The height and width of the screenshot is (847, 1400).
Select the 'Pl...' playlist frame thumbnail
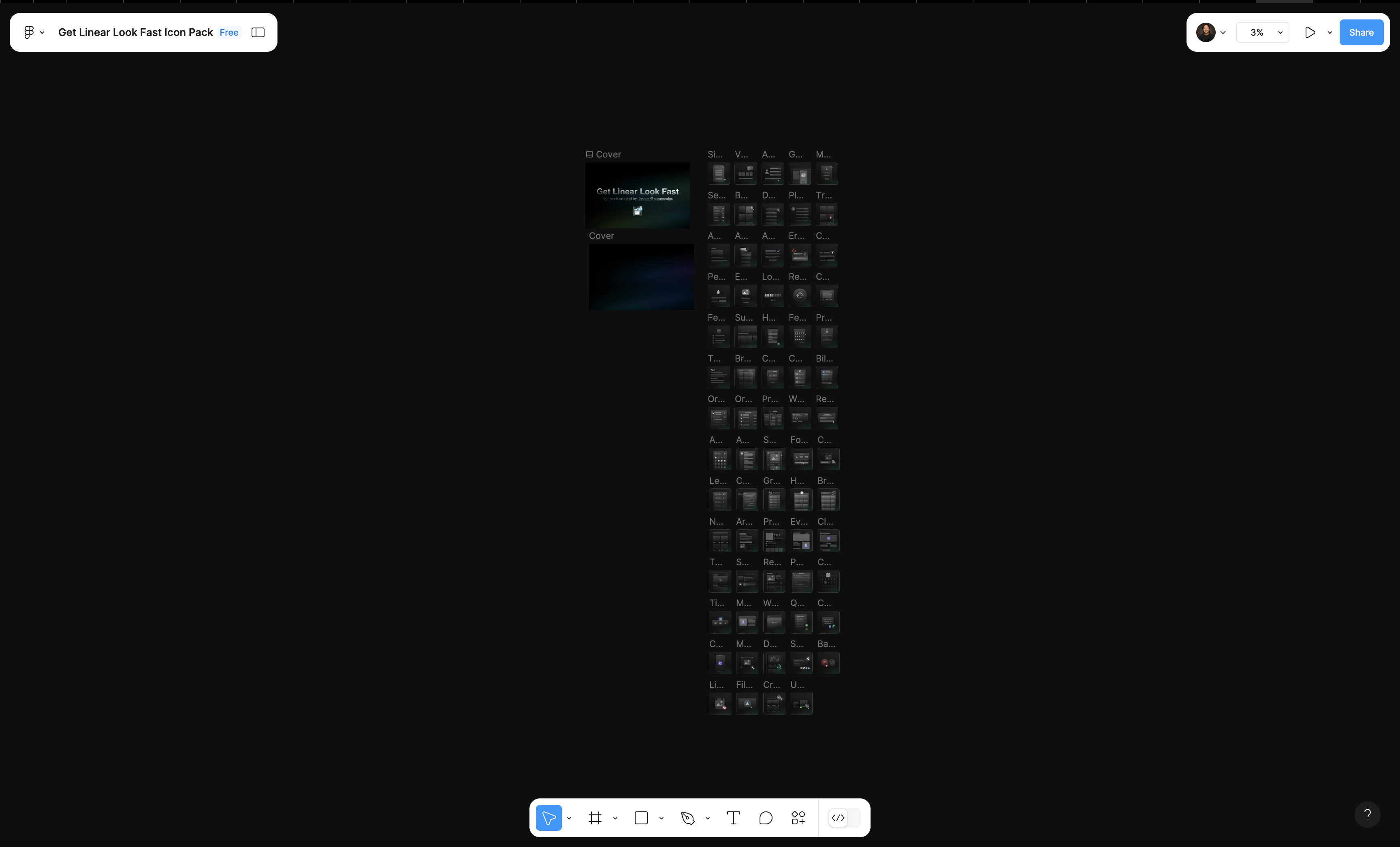point(799,214)
